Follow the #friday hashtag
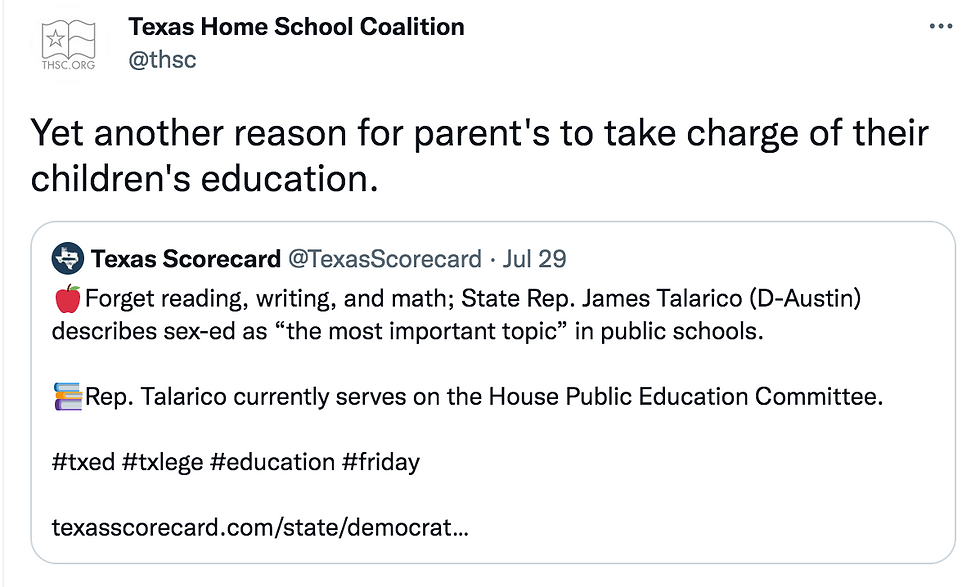The image size is (980, 587). click(381, 462)
